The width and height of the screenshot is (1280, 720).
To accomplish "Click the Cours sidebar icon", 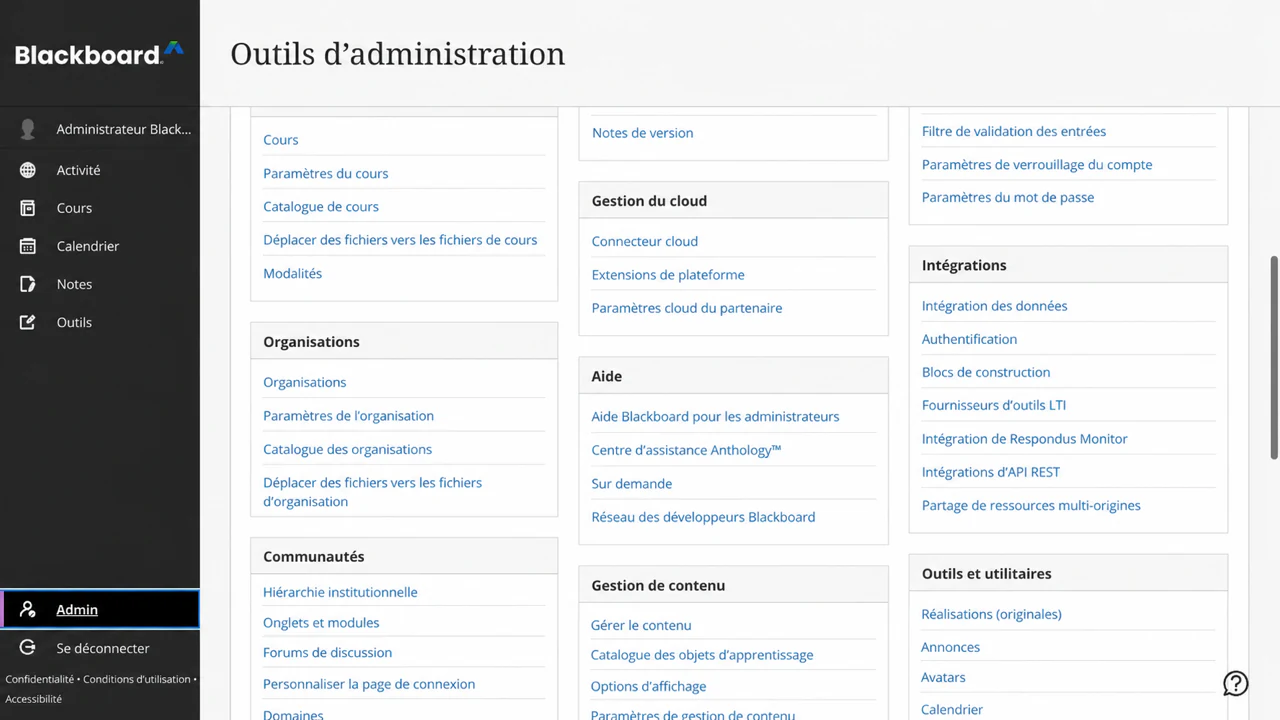I will click(28, 208).
